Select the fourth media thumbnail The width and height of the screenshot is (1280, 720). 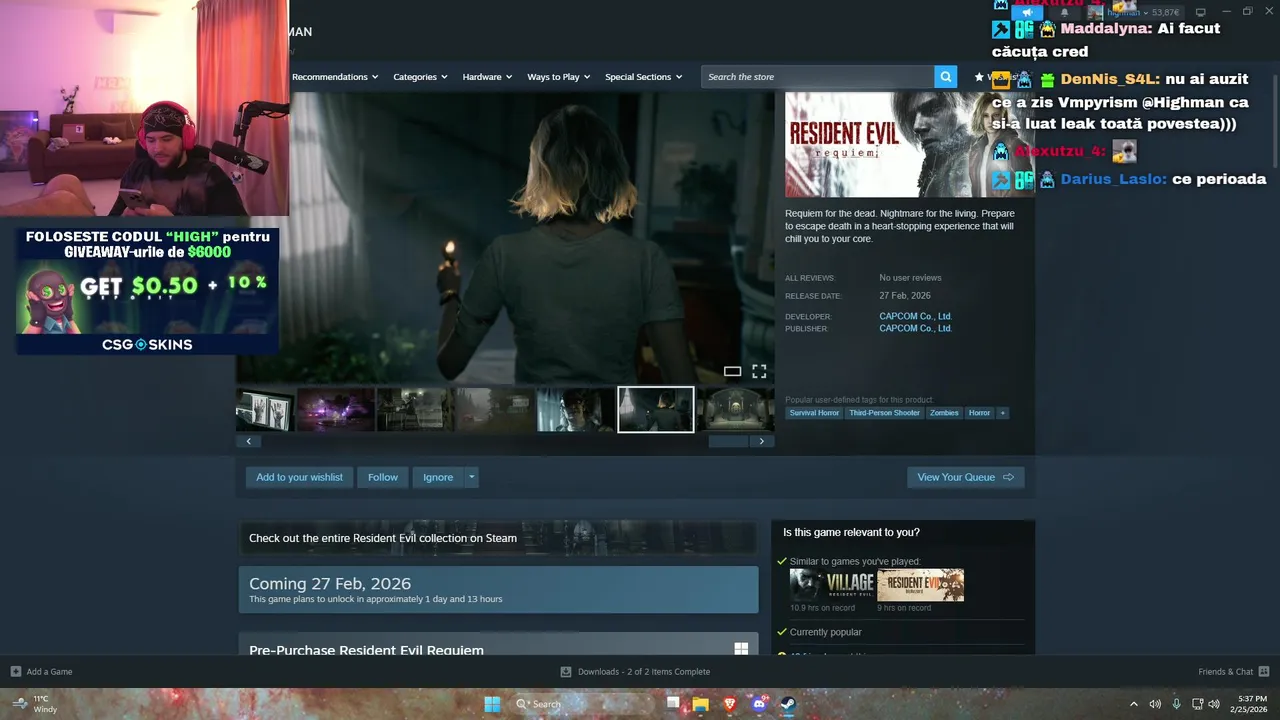pyautogui.click(x=496, y=410)
